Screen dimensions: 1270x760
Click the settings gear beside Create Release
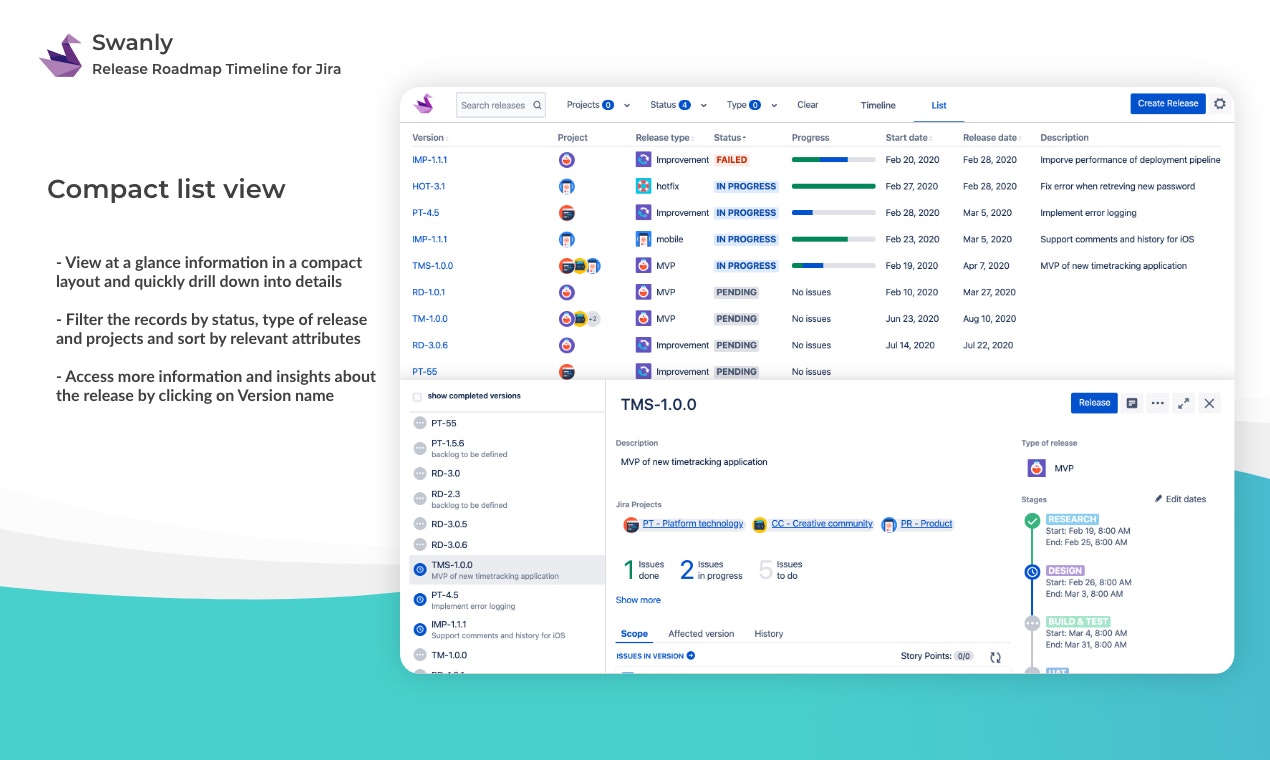(x=1219, y=103)
